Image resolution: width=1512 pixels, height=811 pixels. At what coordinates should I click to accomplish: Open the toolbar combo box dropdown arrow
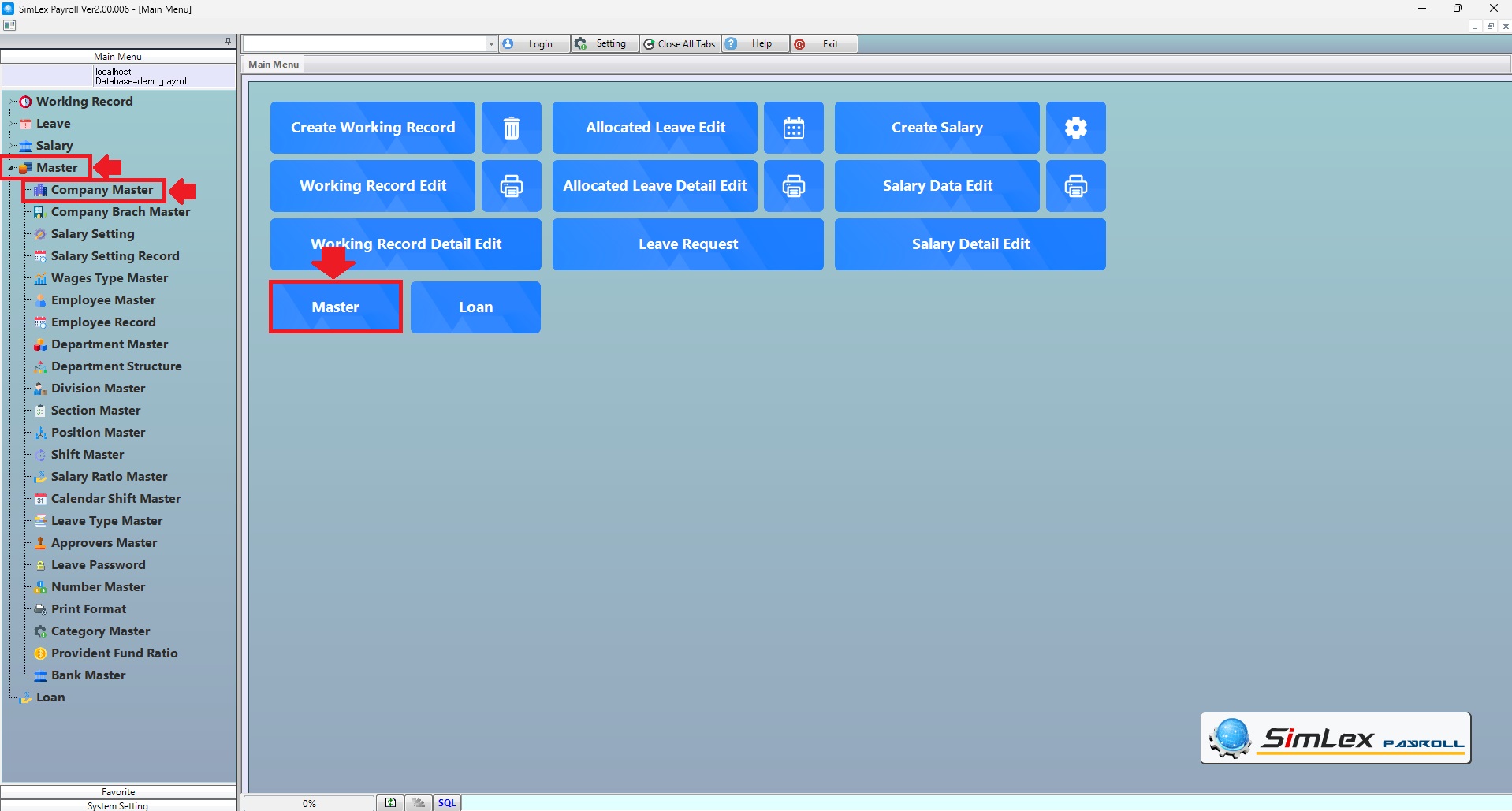491,44
